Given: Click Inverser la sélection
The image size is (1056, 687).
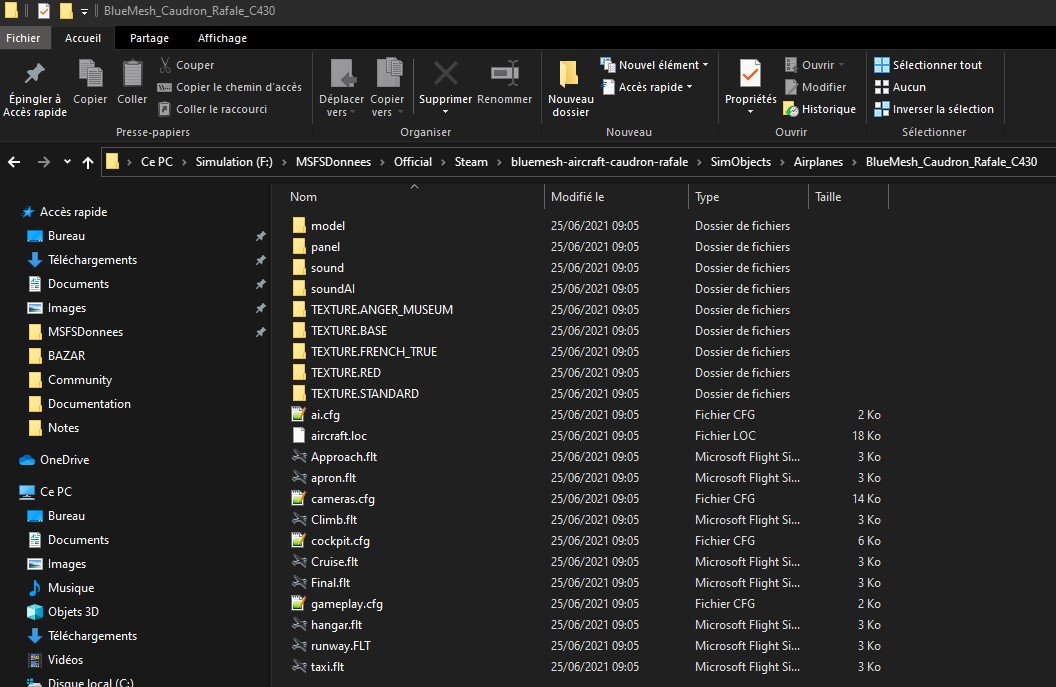Looking at the screenshot, I should click(933, 108).
